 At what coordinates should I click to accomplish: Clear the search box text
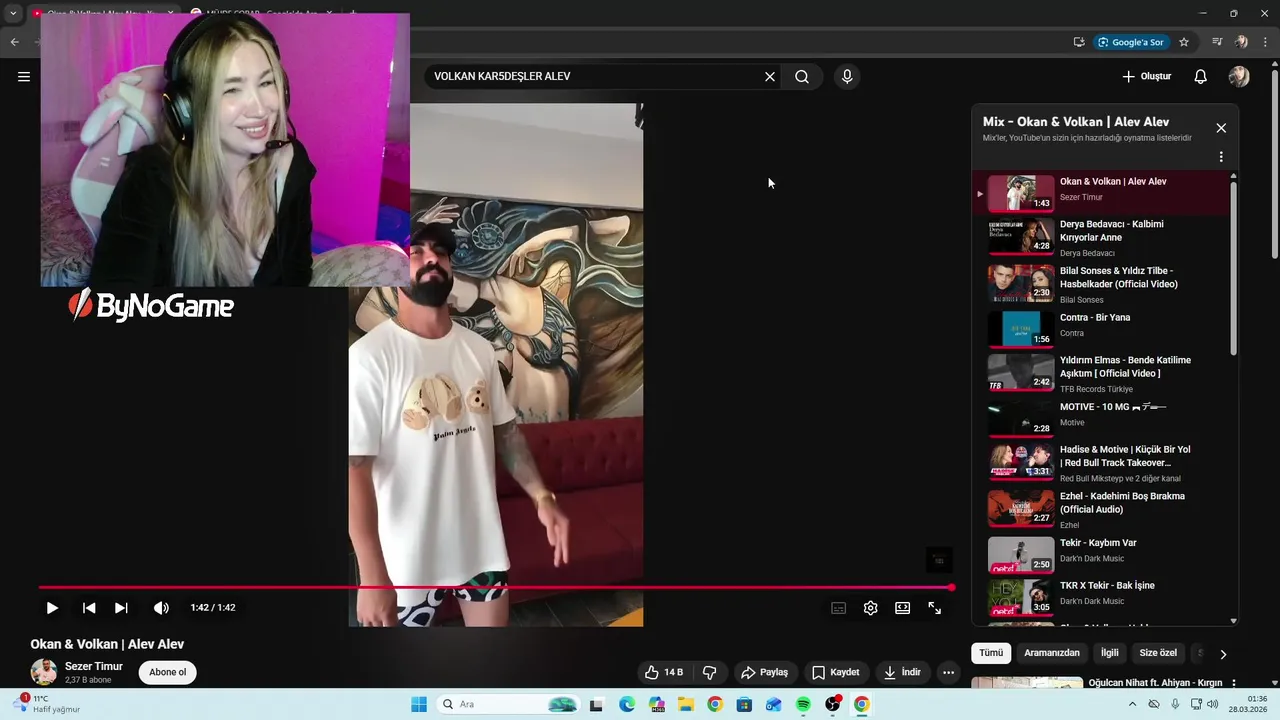tap(770, 76)
